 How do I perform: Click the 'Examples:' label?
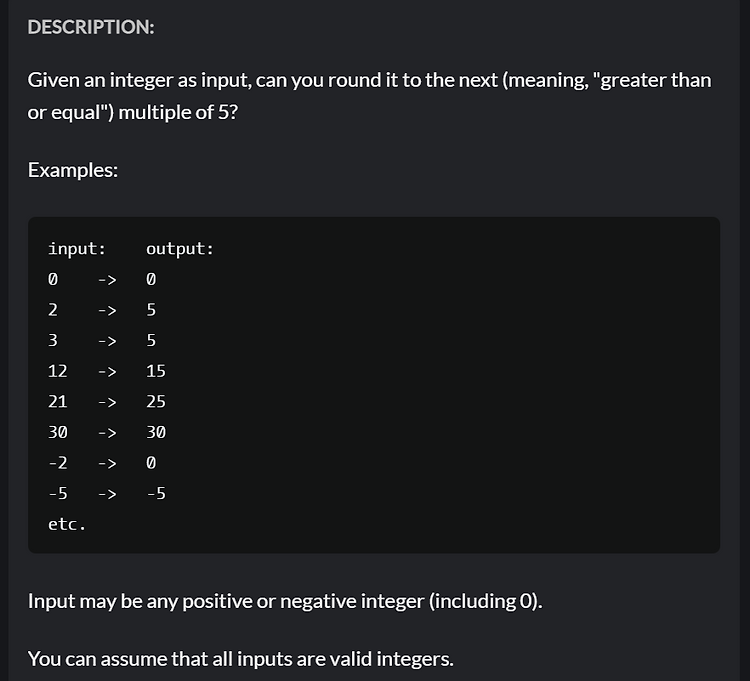[73, 170]
